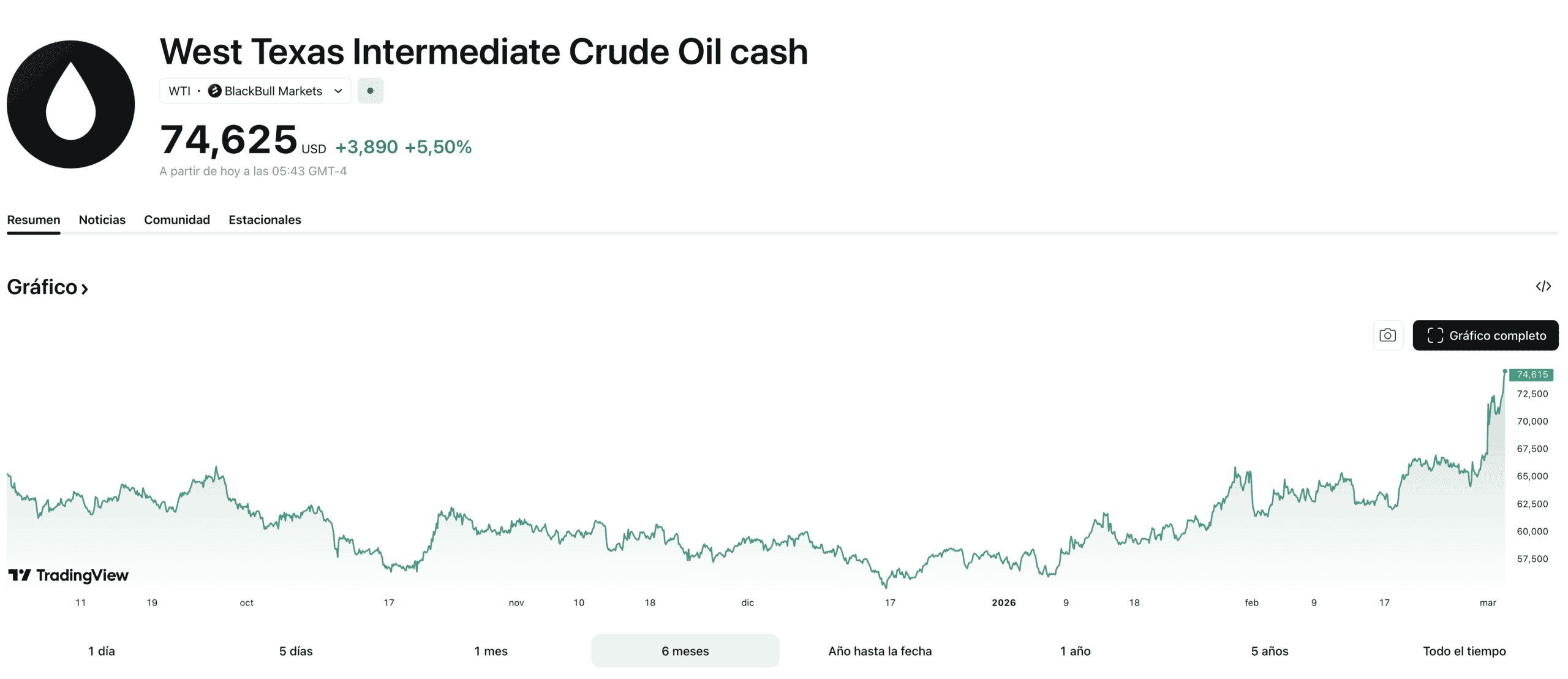
Task: Click the camera snapshot icon
Action: (x=1387, y=335)
